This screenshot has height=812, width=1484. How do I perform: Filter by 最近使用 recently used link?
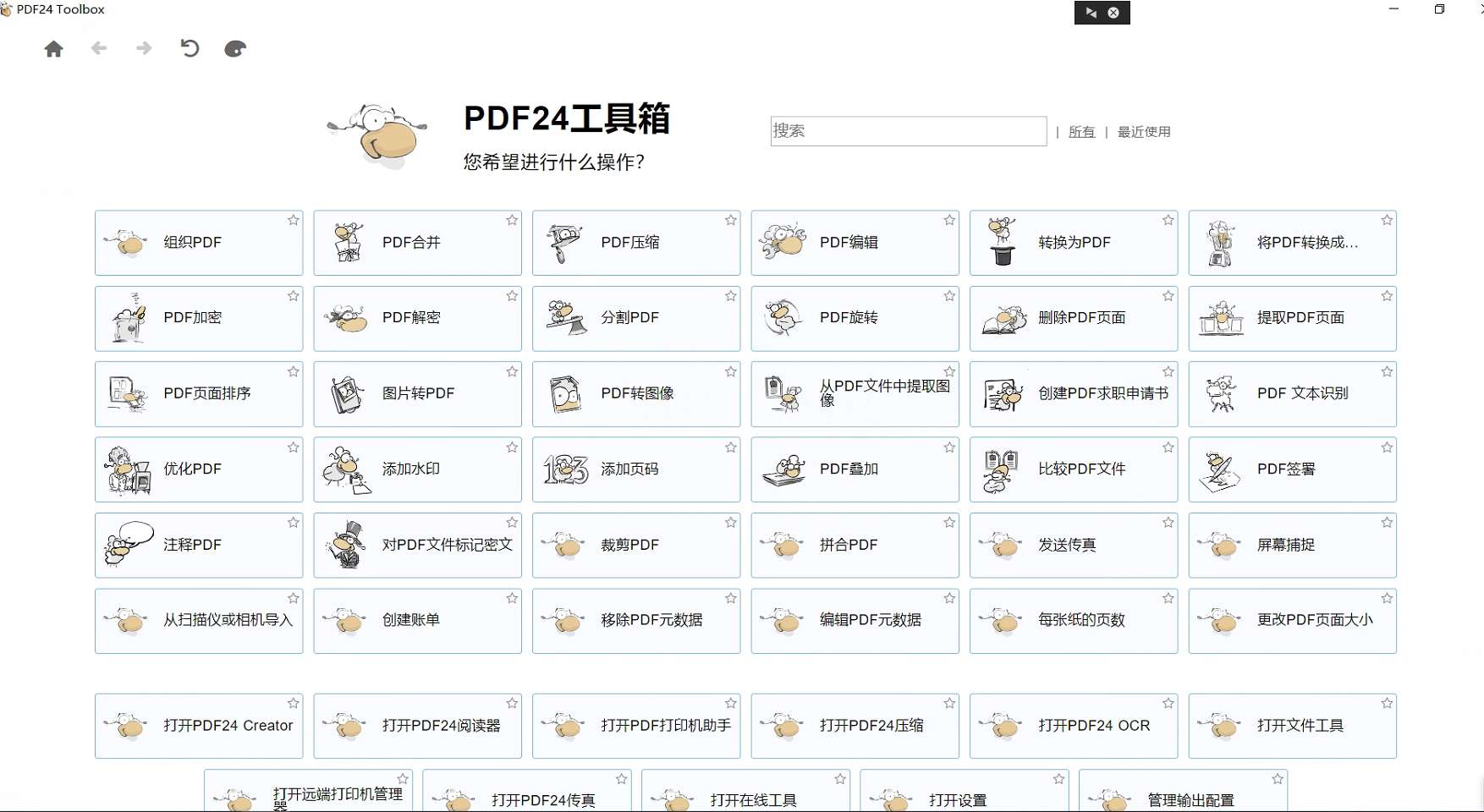point(1144,132)
